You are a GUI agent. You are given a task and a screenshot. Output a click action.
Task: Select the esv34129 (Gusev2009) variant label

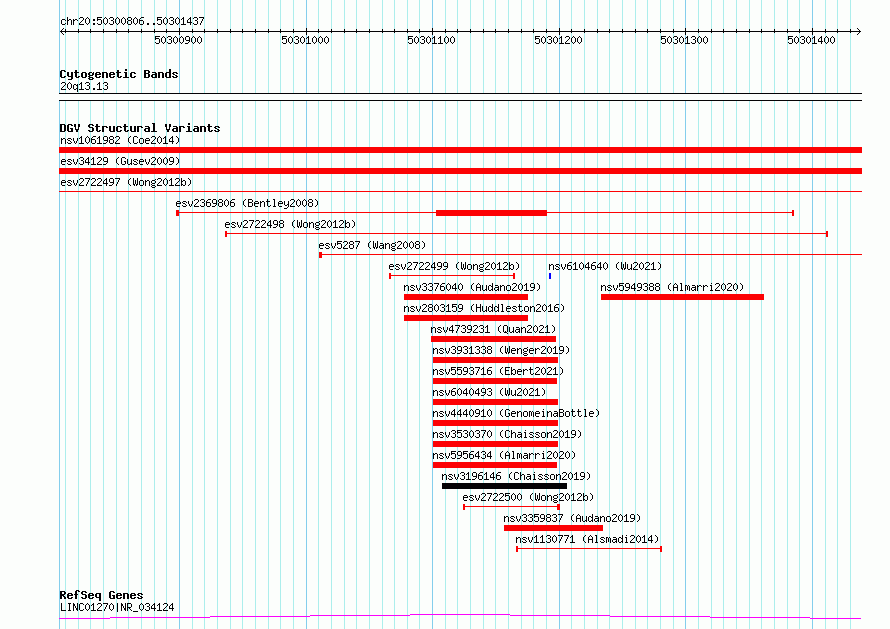tap(120, 161)
